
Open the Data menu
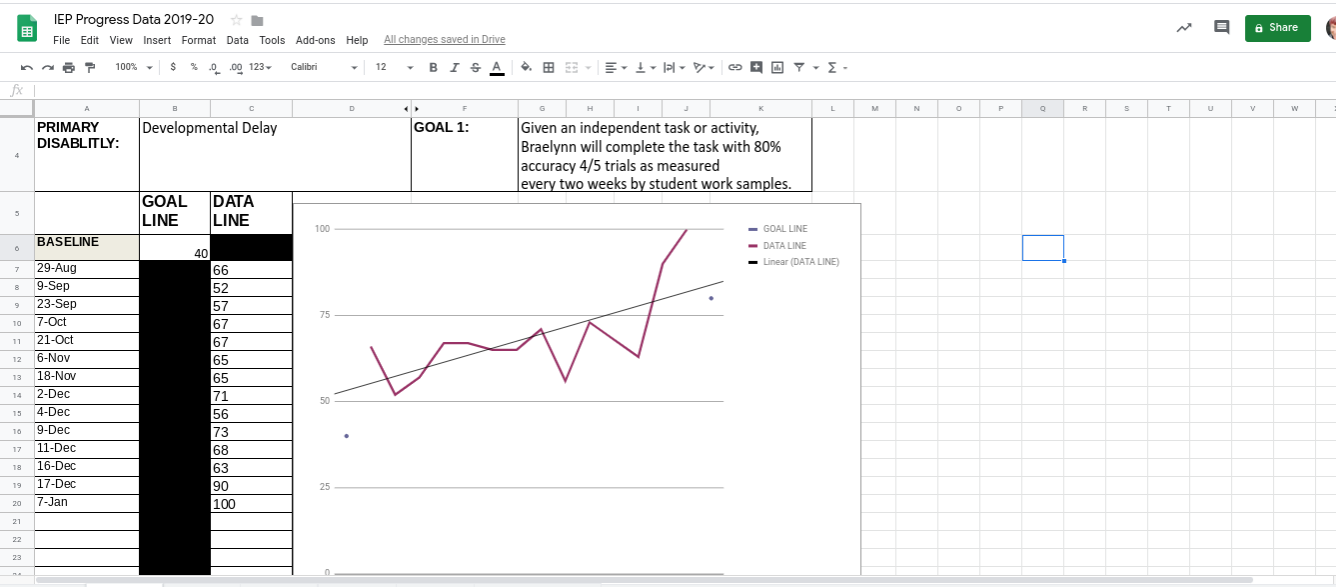pos(237,40)
